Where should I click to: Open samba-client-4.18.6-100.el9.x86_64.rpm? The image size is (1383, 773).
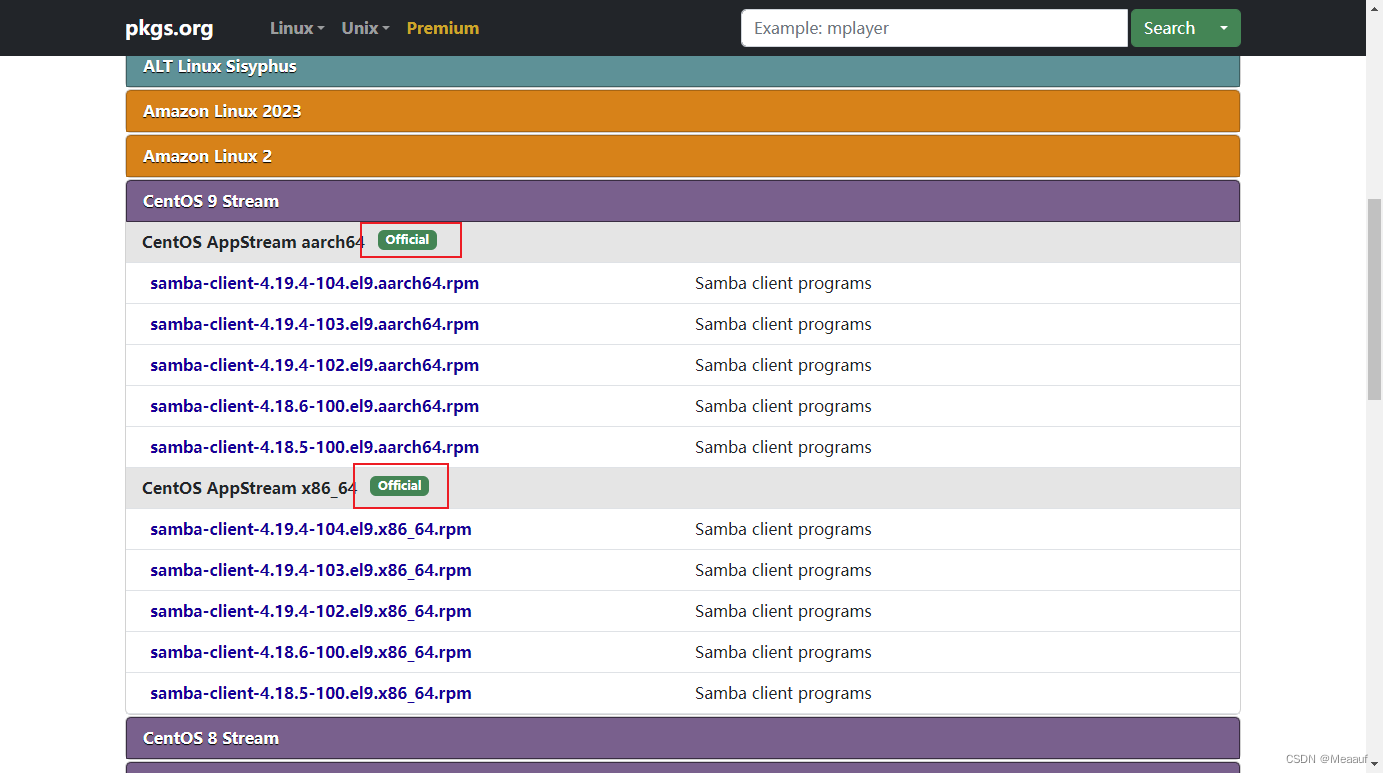click(x=311, y=652)
